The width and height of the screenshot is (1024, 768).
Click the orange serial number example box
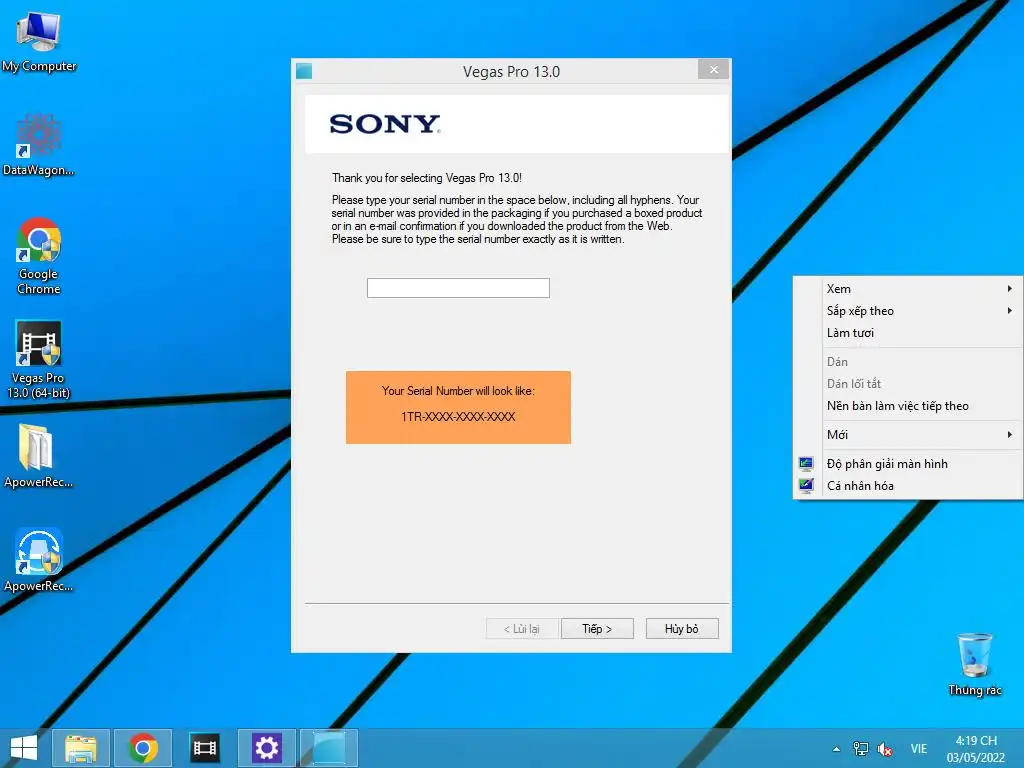point(458,408)
